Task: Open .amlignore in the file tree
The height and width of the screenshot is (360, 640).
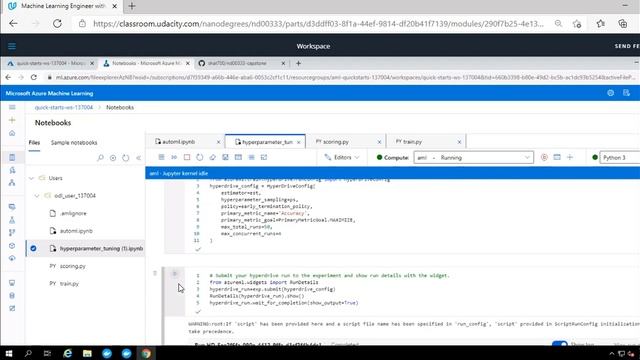Action: (x=73, y=213)
